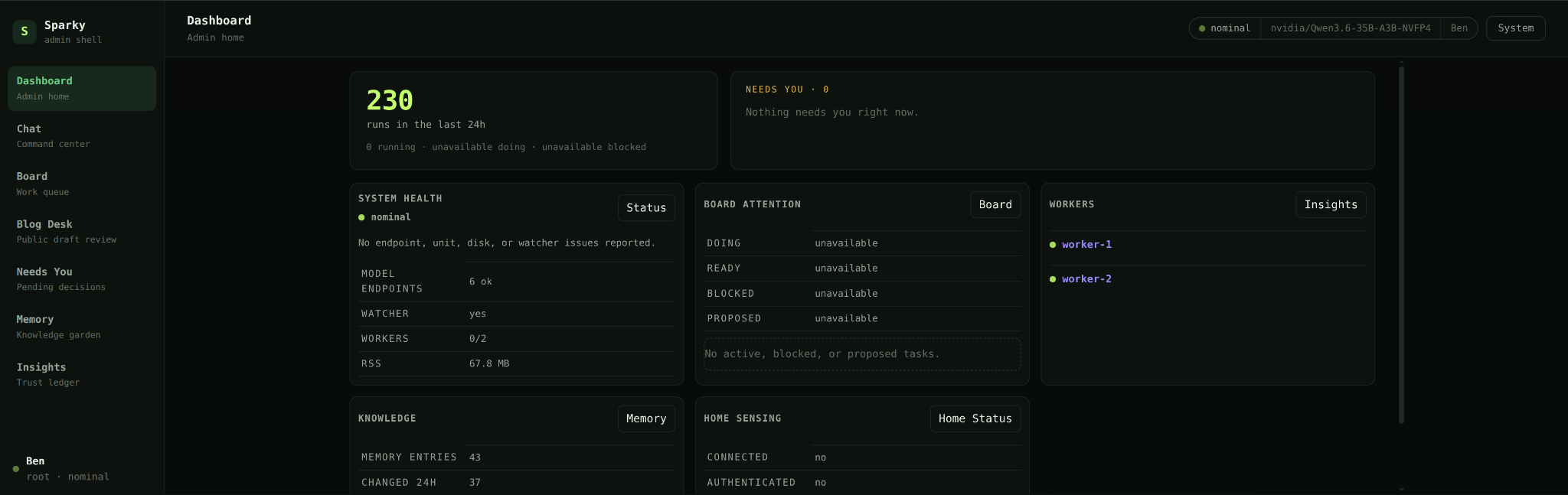Click the 'NEEDS YOU · 0' heading

787,90
